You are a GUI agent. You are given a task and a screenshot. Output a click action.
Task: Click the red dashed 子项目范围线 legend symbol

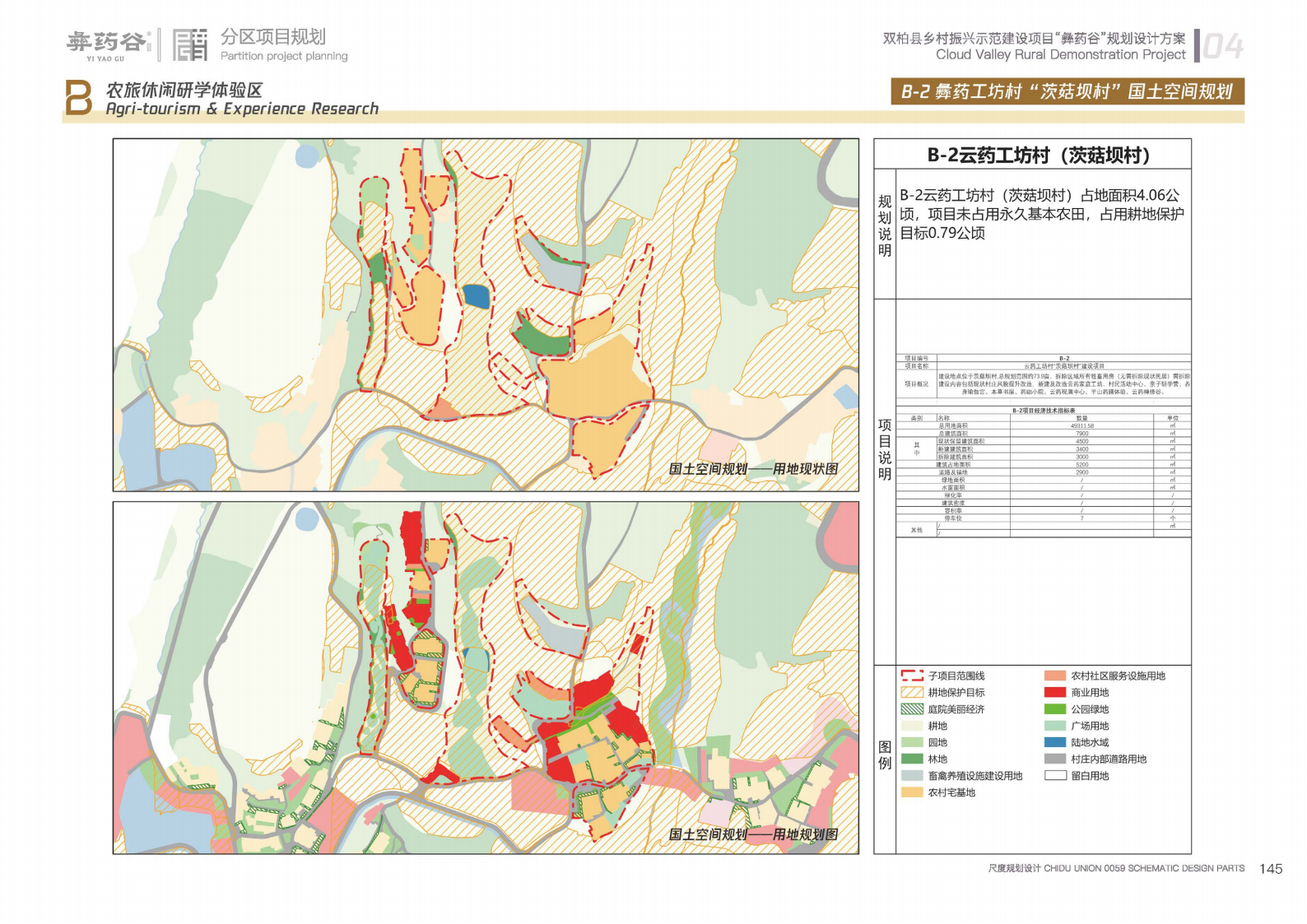[x=912, y=676]
